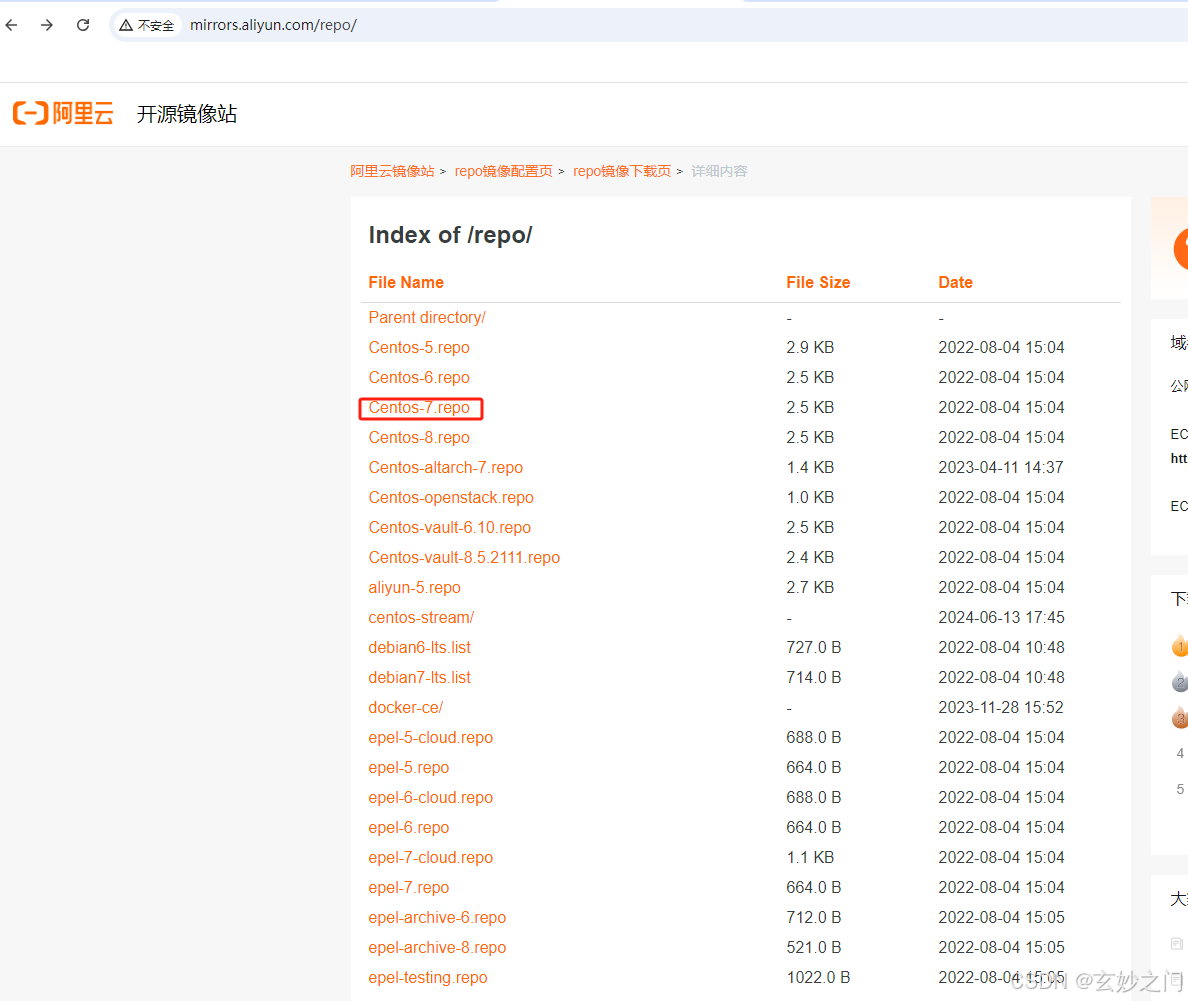Viewport: 1188px width, 1001px height.
Task: Open the epel-testing.repo file
Action: coord(428,978)
